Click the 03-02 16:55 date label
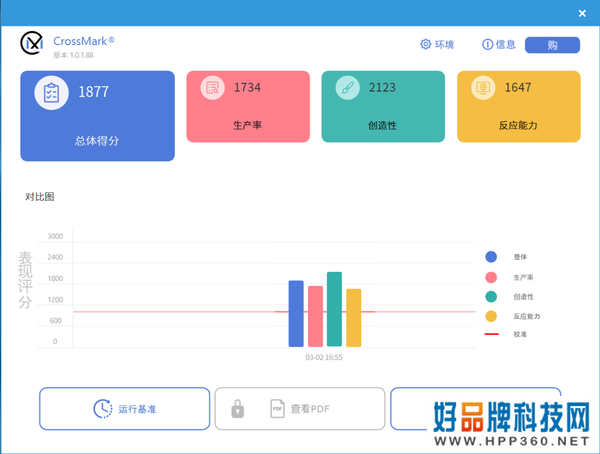The height and width of the screenshot is (454, 600). pos(324,358)
